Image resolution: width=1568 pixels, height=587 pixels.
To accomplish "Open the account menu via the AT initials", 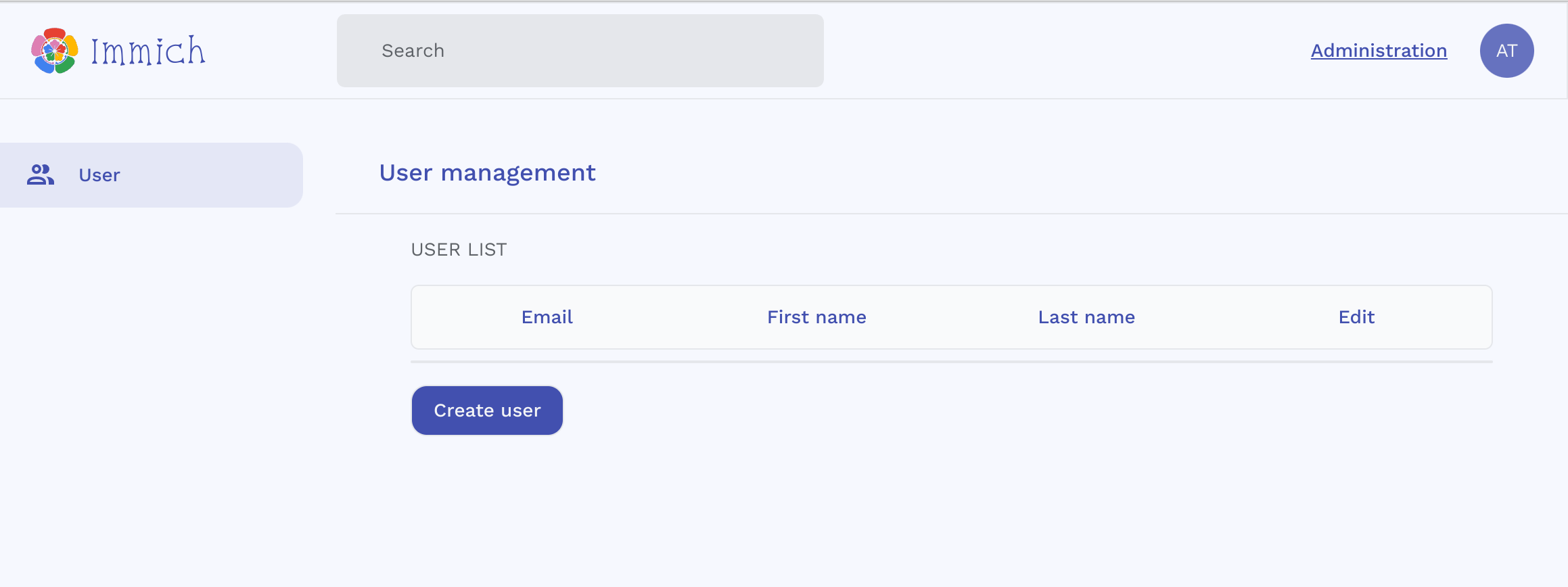I will click(1507, 51).
